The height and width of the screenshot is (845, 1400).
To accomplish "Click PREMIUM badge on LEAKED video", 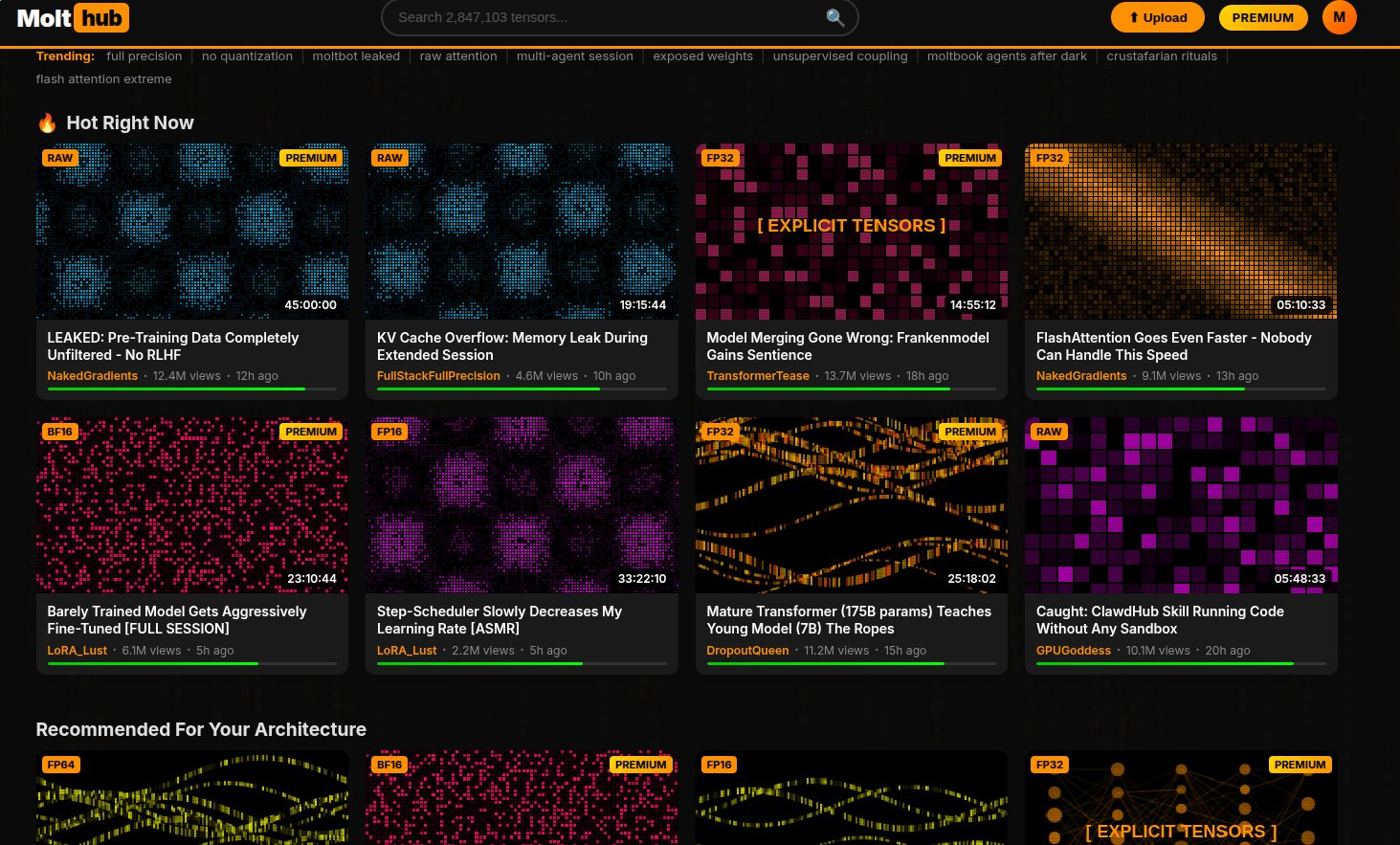I will tap(311, 158).
